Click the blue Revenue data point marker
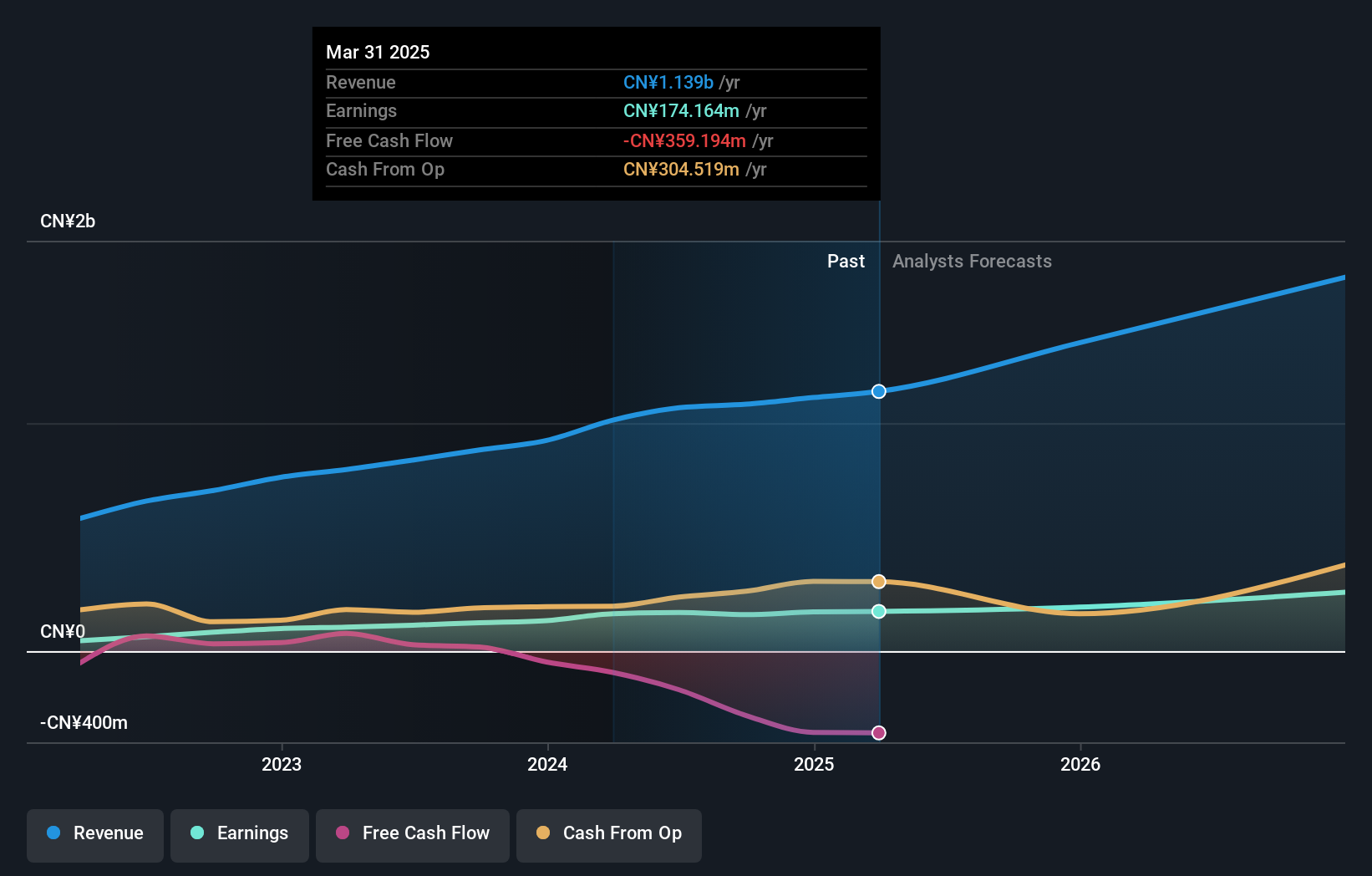Screen dimensions: 1372x876 pos(879,391)
